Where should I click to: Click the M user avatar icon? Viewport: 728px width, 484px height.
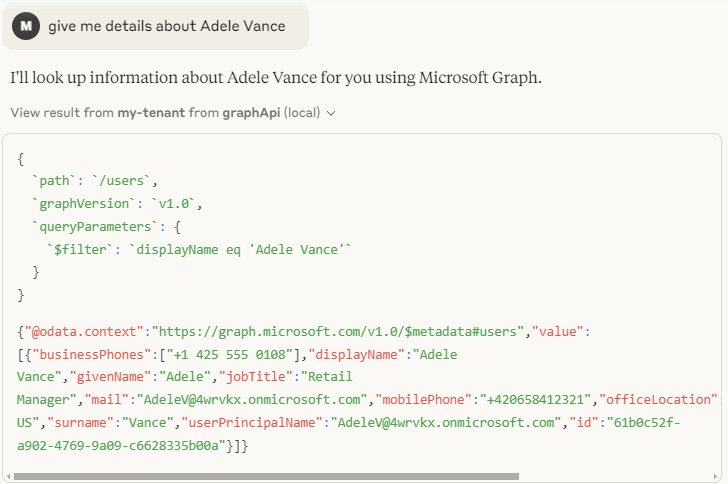click(x=26, y=26)
